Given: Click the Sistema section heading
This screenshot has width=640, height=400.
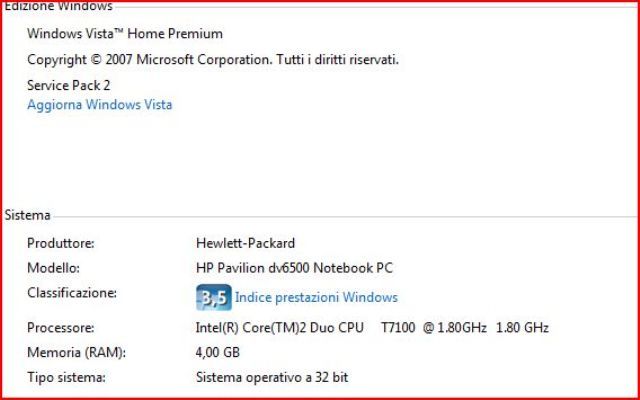Looking at the screenshot, I should tap(28, 215).
